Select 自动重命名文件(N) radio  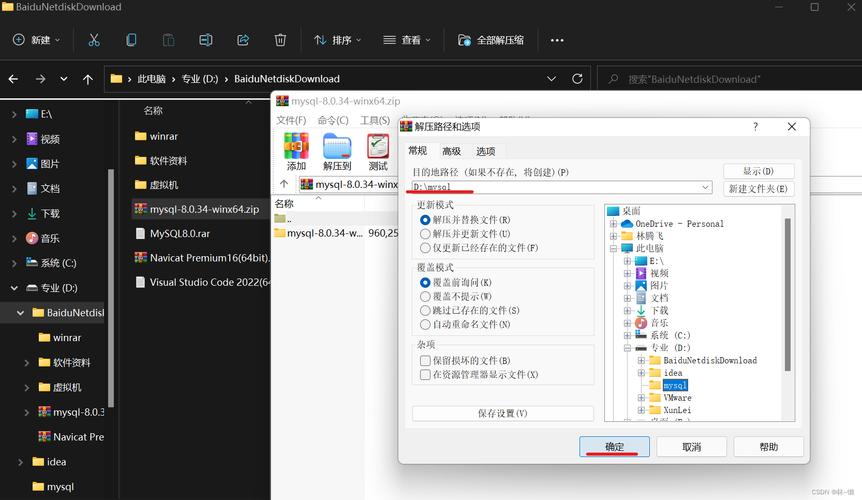click(425, 324)
